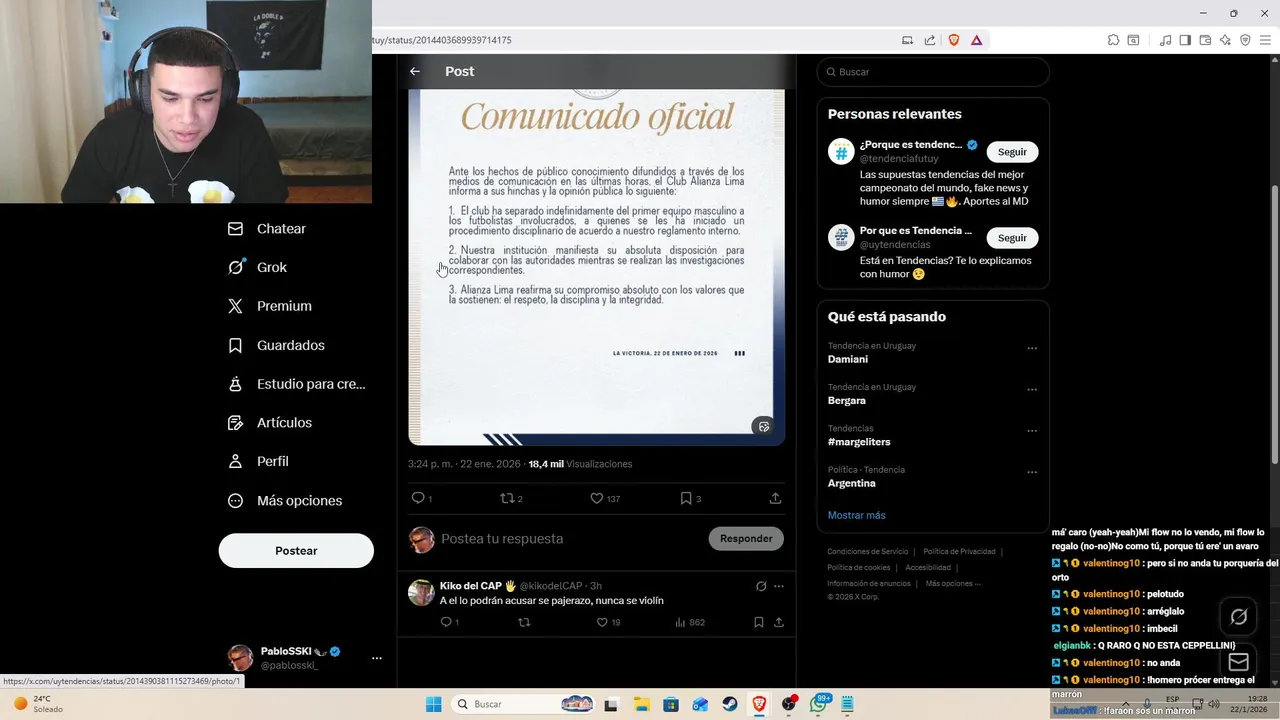Image resolution: width=1280 pixels, height=720 pixels.
Task: Click the Premium X logo icon
Action: point(236,307)
